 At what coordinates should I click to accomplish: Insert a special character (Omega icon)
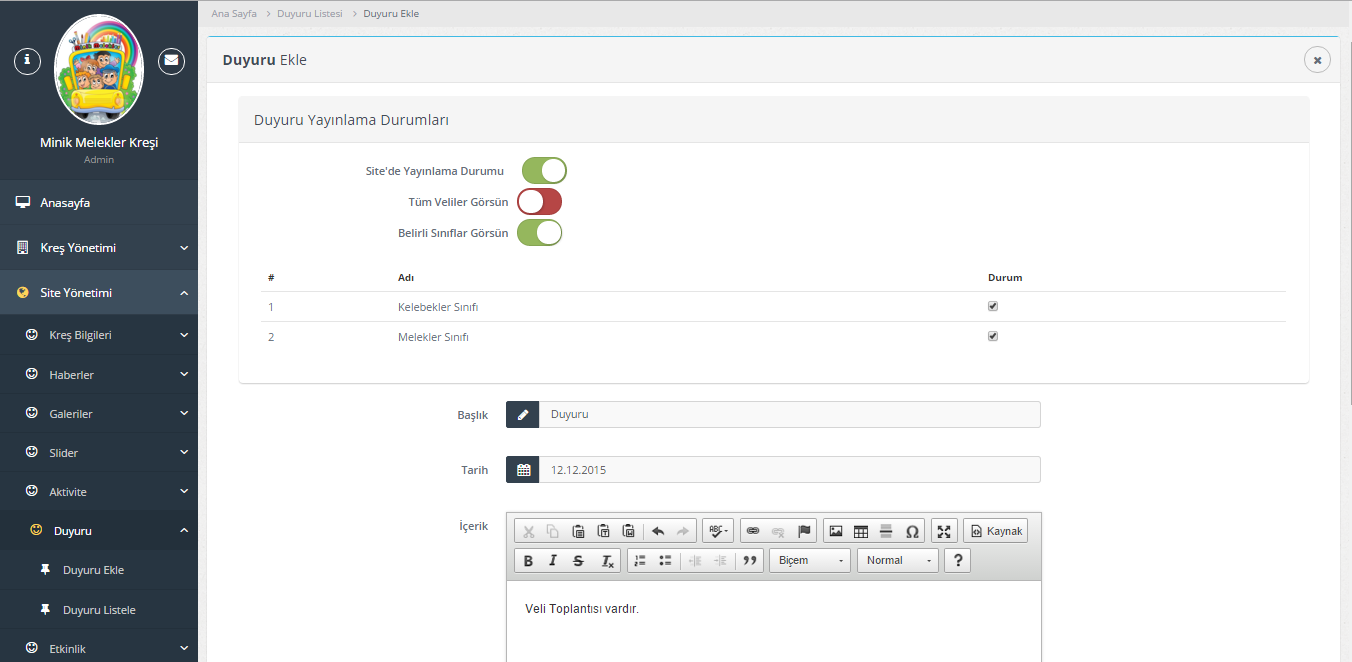point(912,531)
